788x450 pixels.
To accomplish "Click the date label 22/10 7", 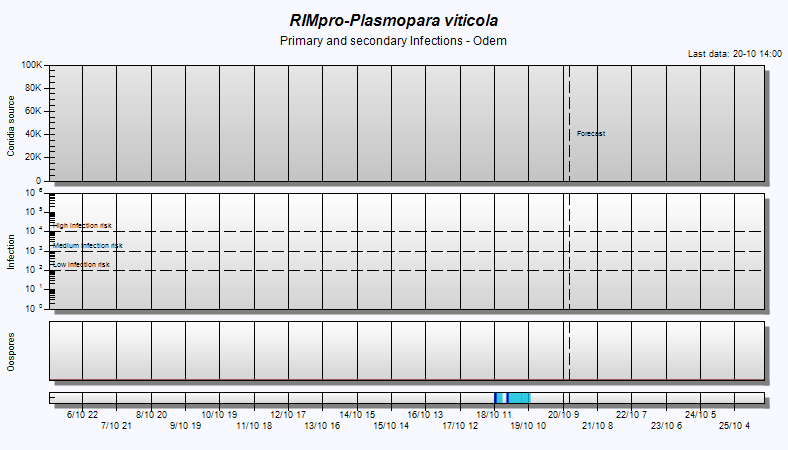I will (632, 415).
